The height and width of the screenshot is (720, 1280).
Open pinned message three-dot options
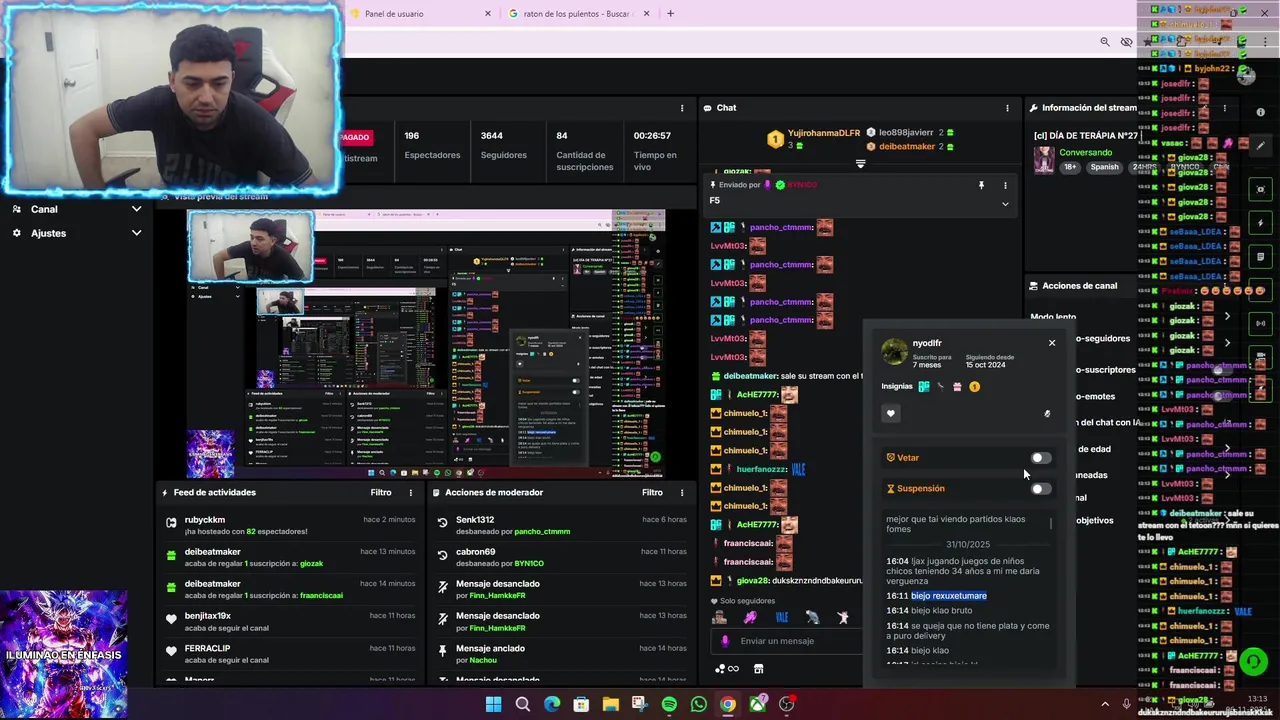[1005, 185]
